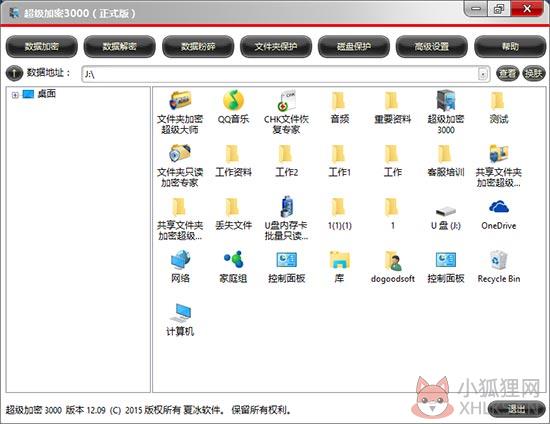The image size is (550, 424).
Task: Expand the 桌面 tree node
Action: (15, 95)
